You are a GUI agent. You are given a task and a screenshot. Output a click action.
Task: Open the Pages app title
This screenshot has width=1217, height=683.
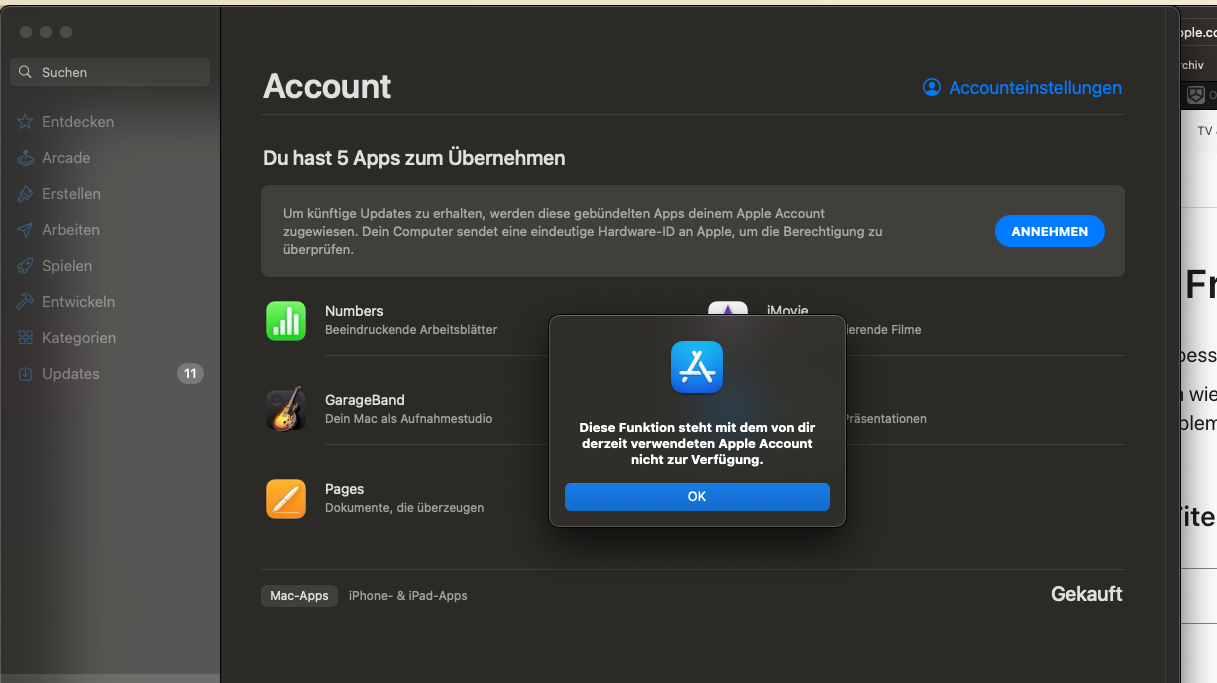[344, 489]
